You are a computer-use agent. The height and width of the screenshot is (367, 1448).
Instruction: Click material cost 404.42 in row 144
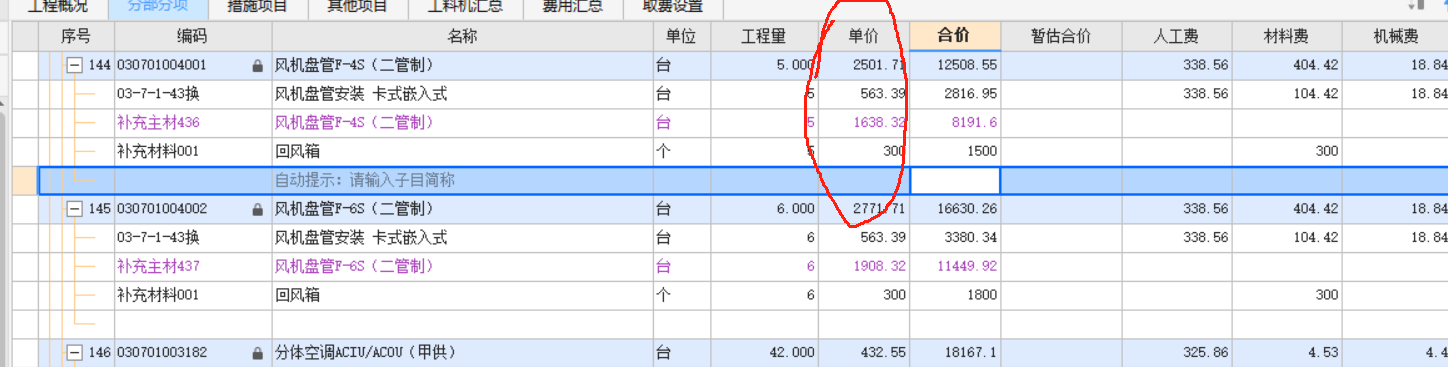[1316, 66]
